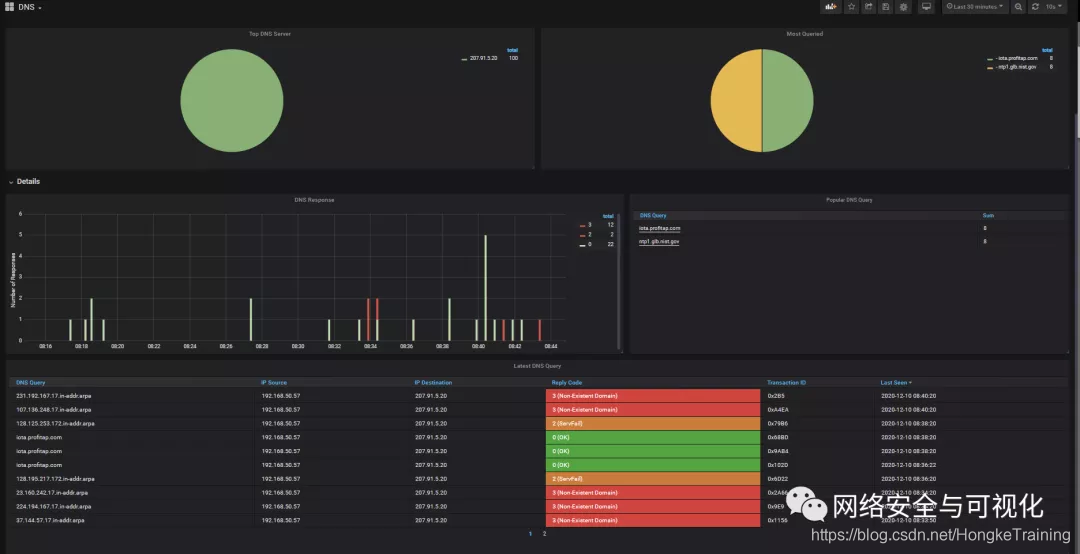The width and height of the screenshot is (1080, 554).
Task: Select iota.profitap.com in Most Queried legend
Action: [1017, 59]
